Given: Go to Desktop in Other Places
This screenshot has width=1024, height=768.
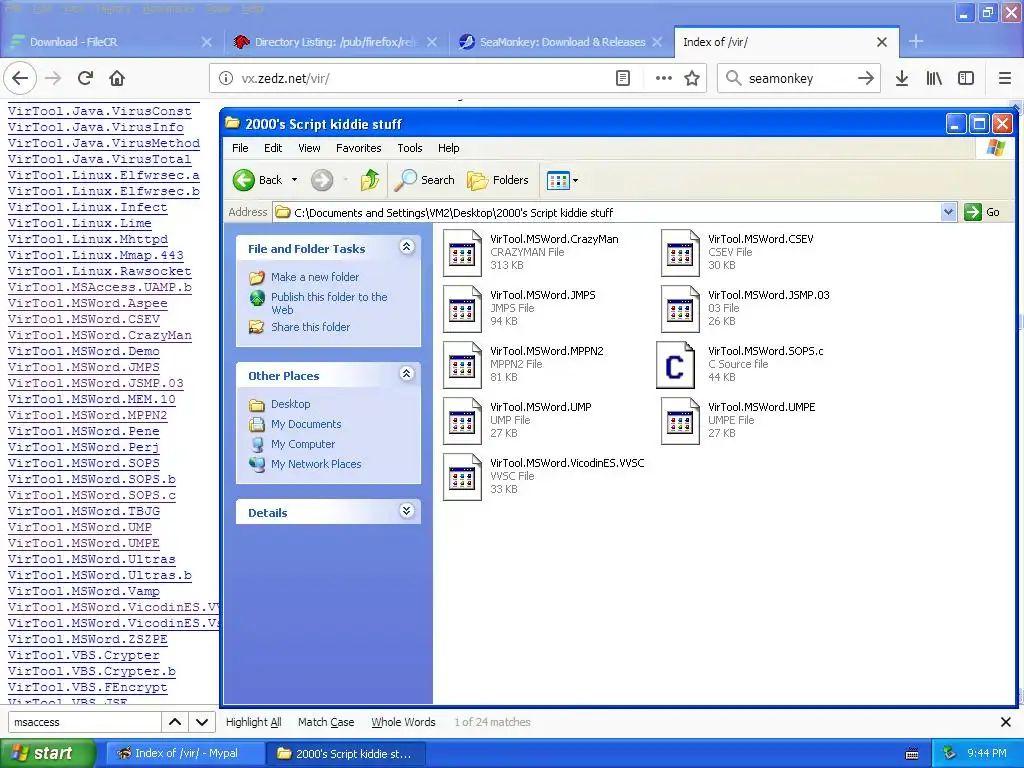Looking at the screenshot, I should 291,404.
